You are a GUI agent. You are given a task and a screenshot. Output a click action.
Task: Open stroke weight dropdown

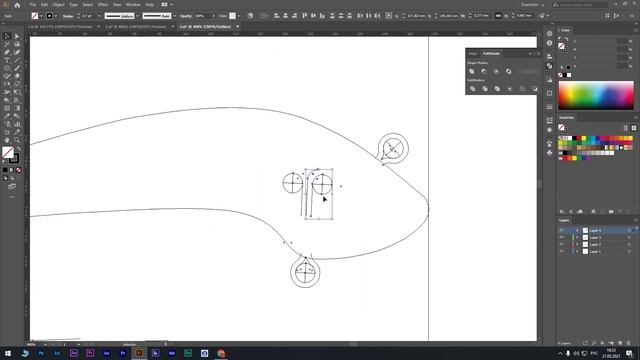(x=99, y=16)
